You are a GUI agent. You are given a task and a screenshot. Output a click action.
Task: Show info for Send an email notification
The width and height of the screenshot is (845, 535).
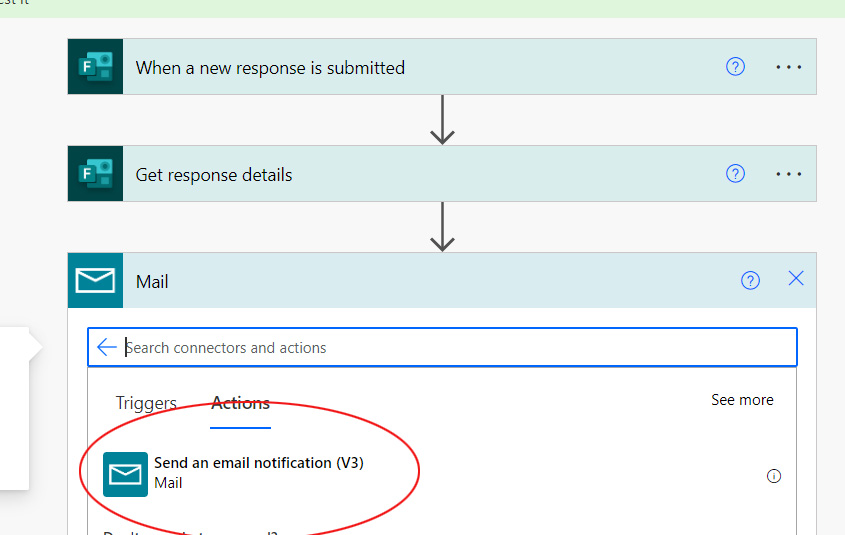pos(773,476)
